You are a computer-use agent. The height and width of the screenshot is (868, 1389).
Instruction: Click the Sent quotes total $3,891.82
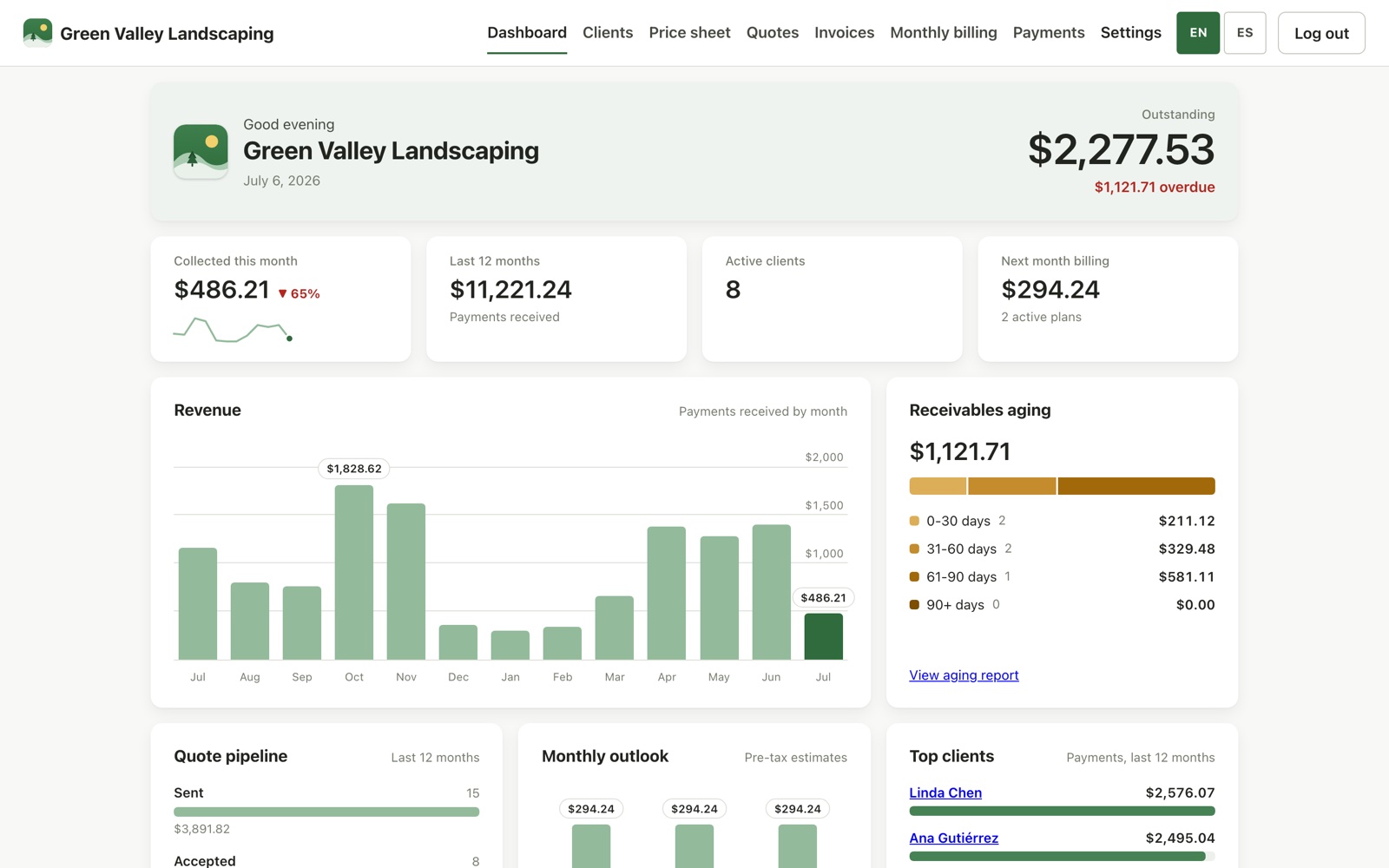point(201,829)
